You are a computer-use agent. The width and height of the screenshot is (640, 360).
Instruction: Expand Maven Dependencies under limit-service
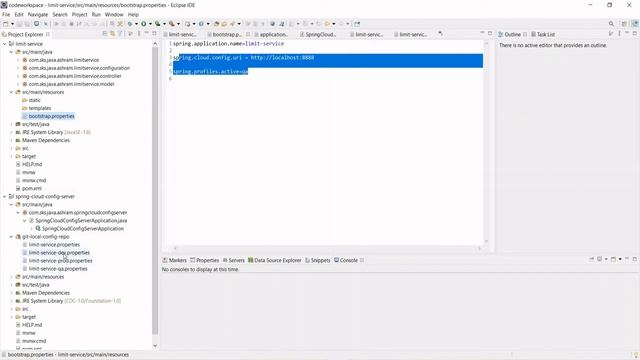click(11, 140)
